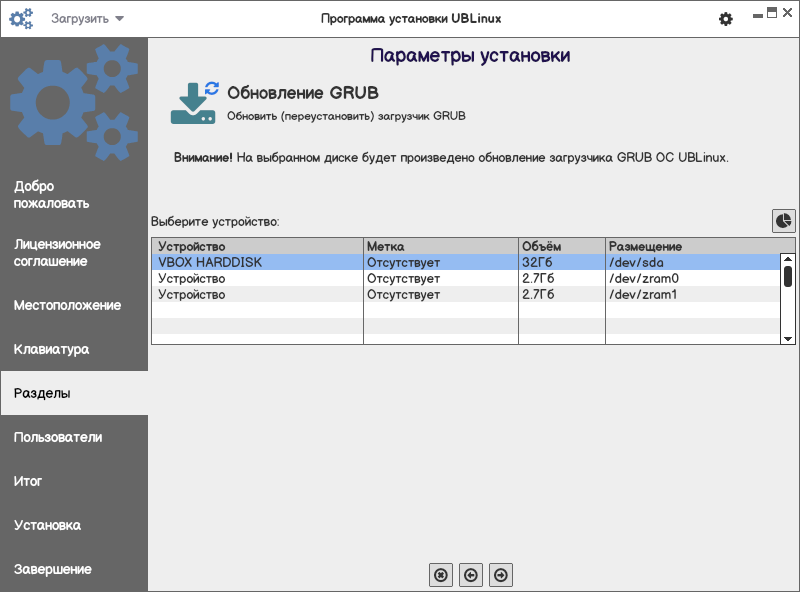Select the Разделы step in sidebar

74,393
